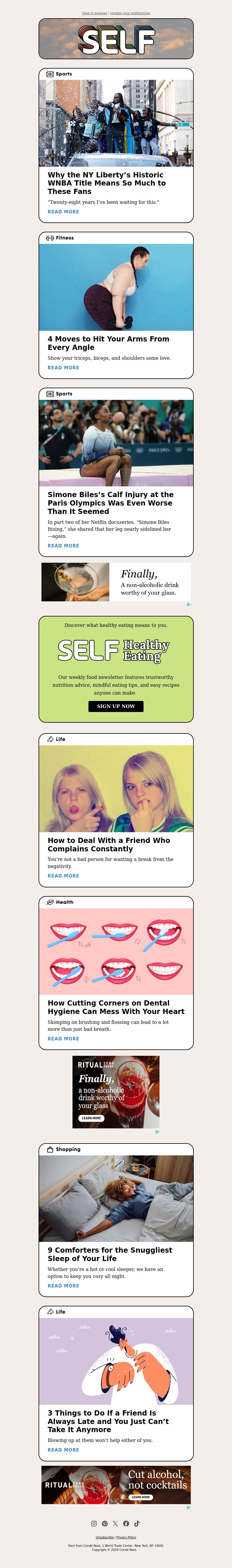Open the Facebook icon in footer
232x1568 pixels.
tap(126, 1524)
